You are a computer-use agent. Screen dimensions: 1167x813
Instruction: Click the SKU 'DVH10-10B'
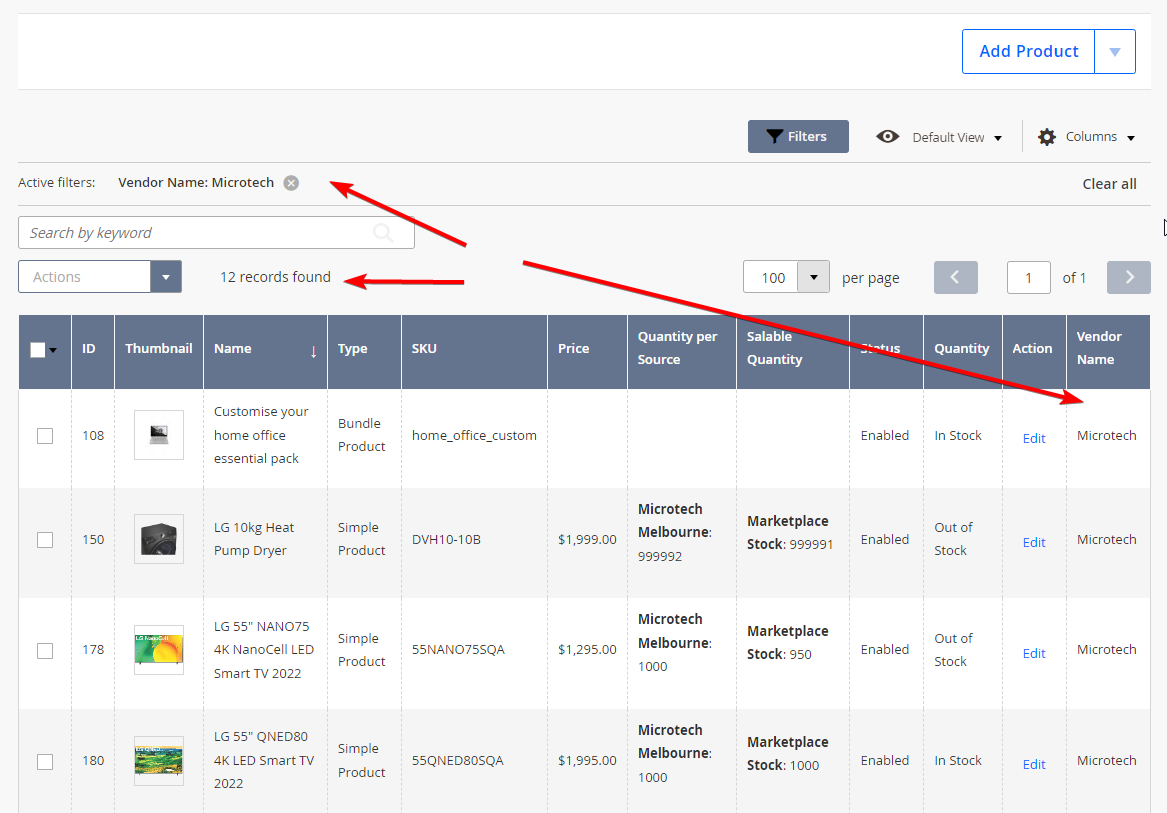446,539
